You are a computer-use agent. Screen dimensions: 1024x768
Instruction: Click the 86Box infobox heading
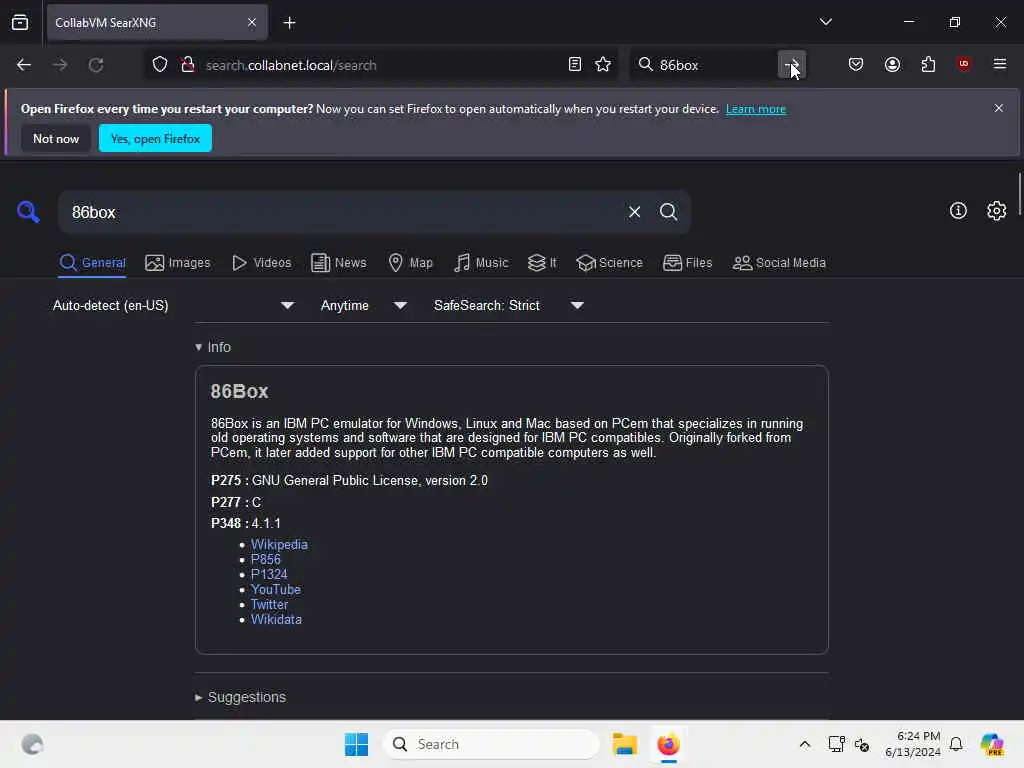point(239,391)
